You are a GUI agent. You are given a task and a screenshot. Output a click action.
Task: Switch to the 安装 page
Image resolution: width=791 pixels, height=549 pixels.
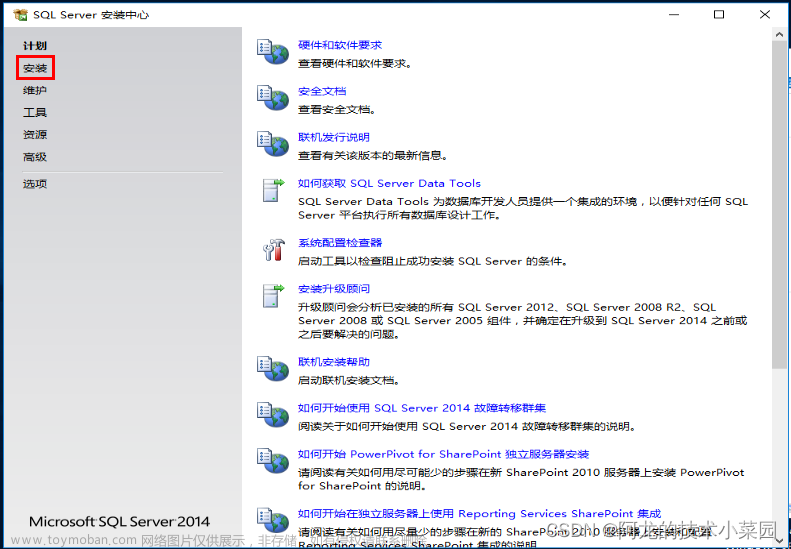tap(35, 68)
